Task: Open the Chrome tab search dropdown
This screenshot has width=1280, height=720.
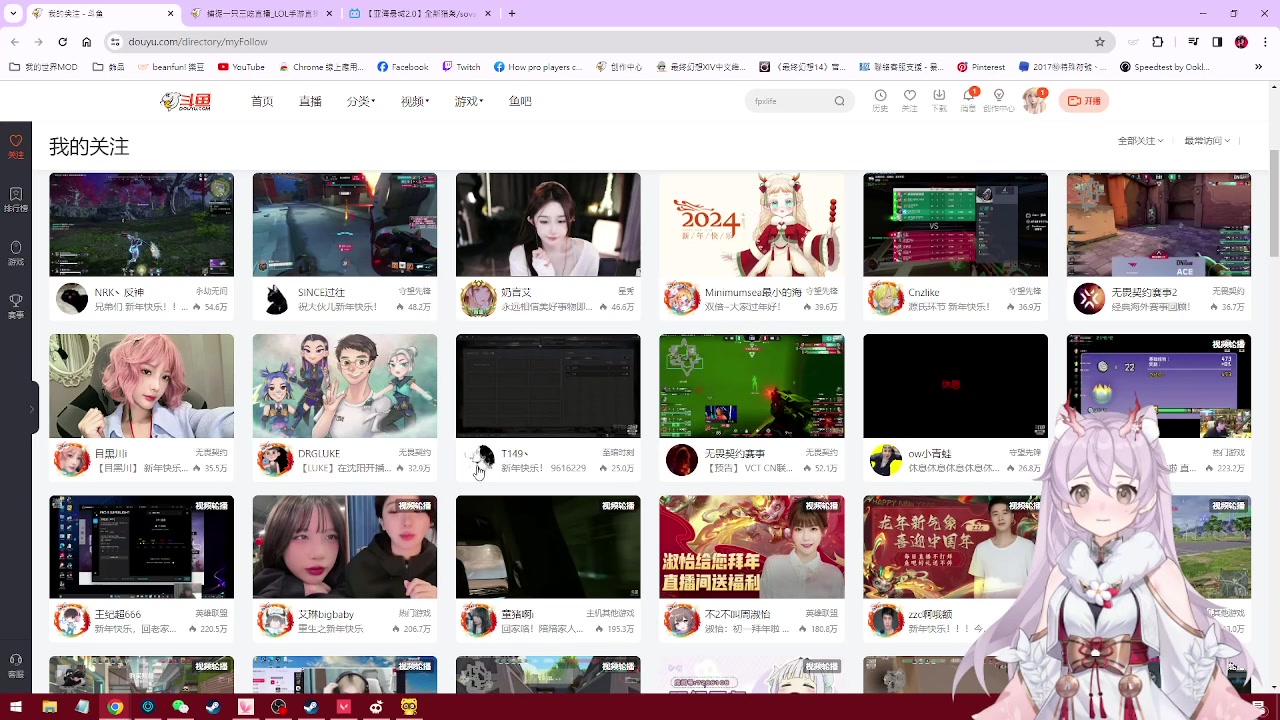Action: pyautogui.click(x=13, y=13)
